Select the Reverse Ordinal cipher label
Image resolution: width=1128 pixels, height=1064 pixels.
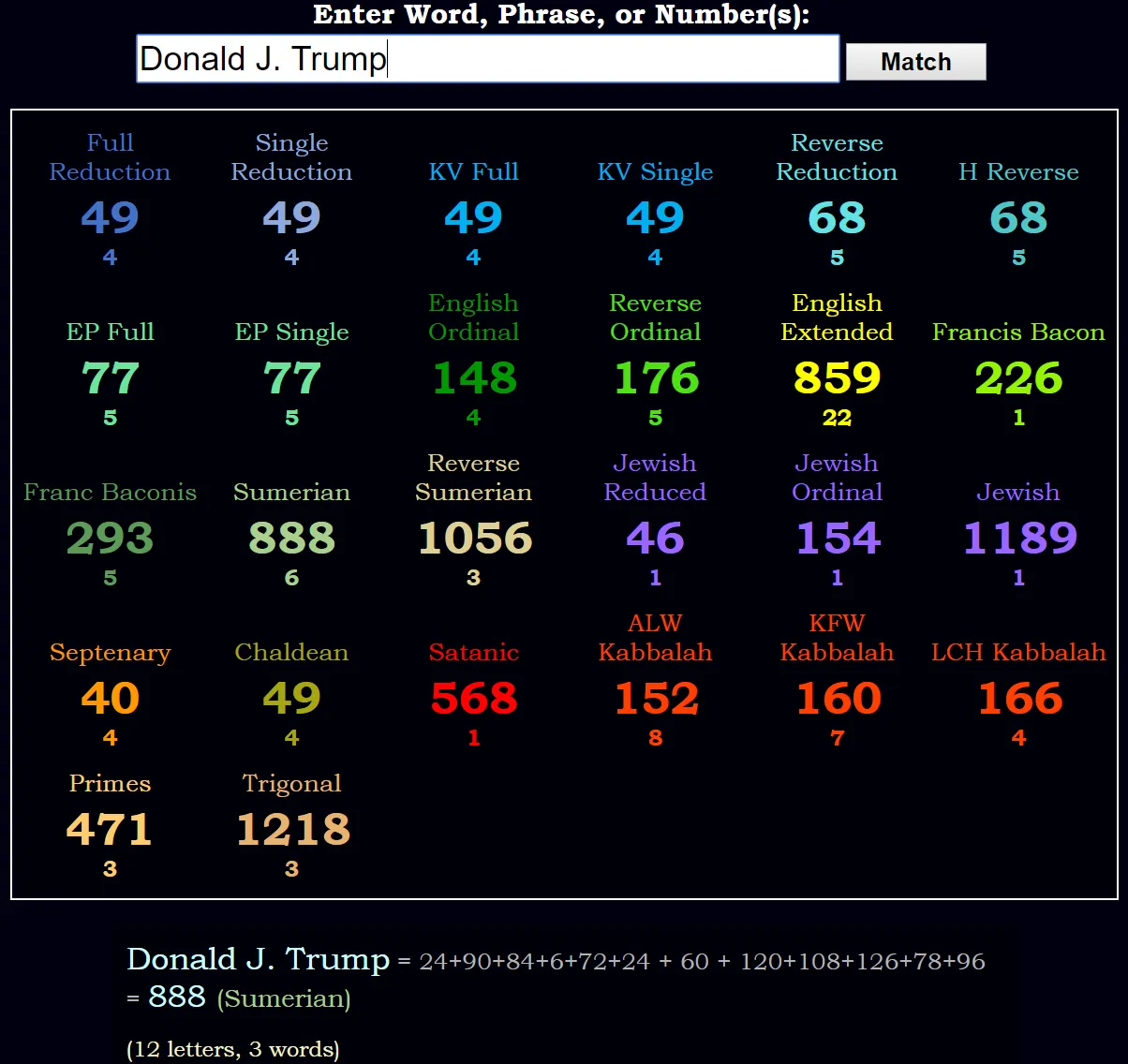tap(655, 318)
